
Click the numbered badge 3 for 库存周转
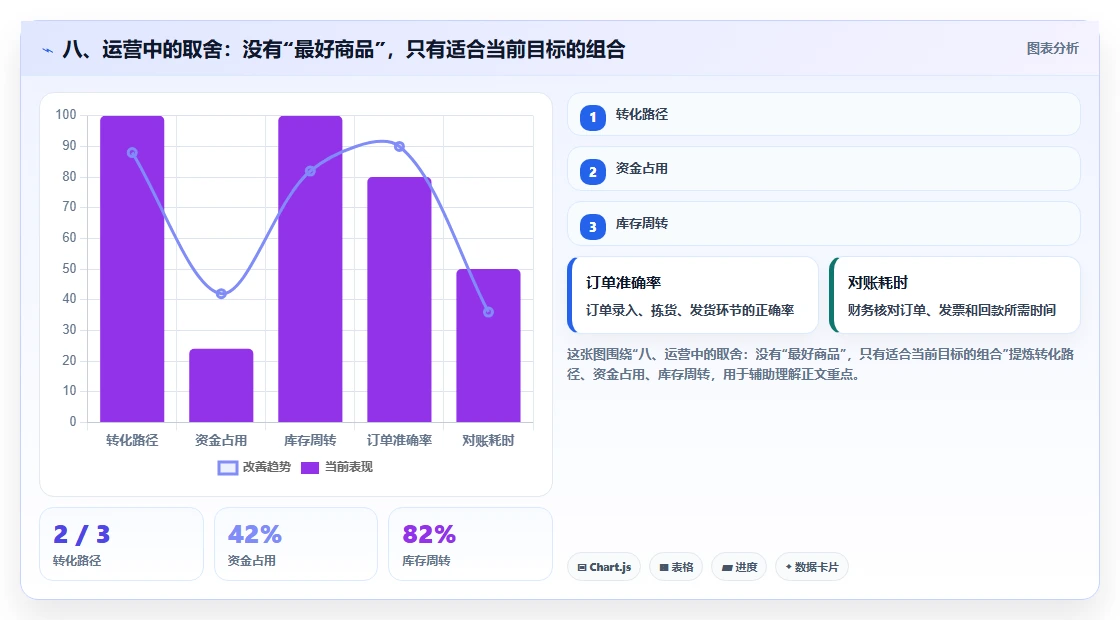point(592,226)
